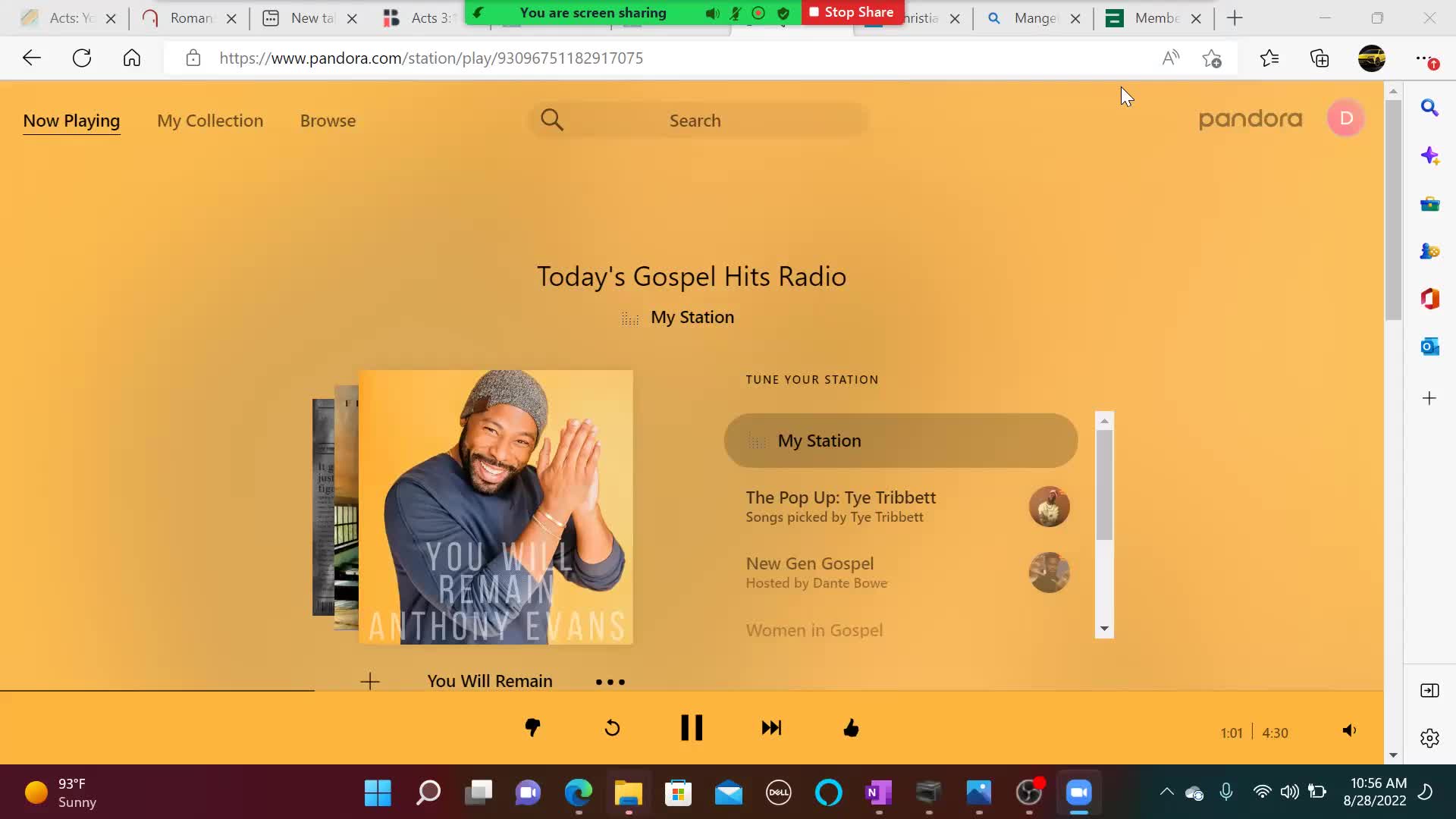
Task: Click the Pandora search magnifier icon
Action: click(x=552, y=120)
